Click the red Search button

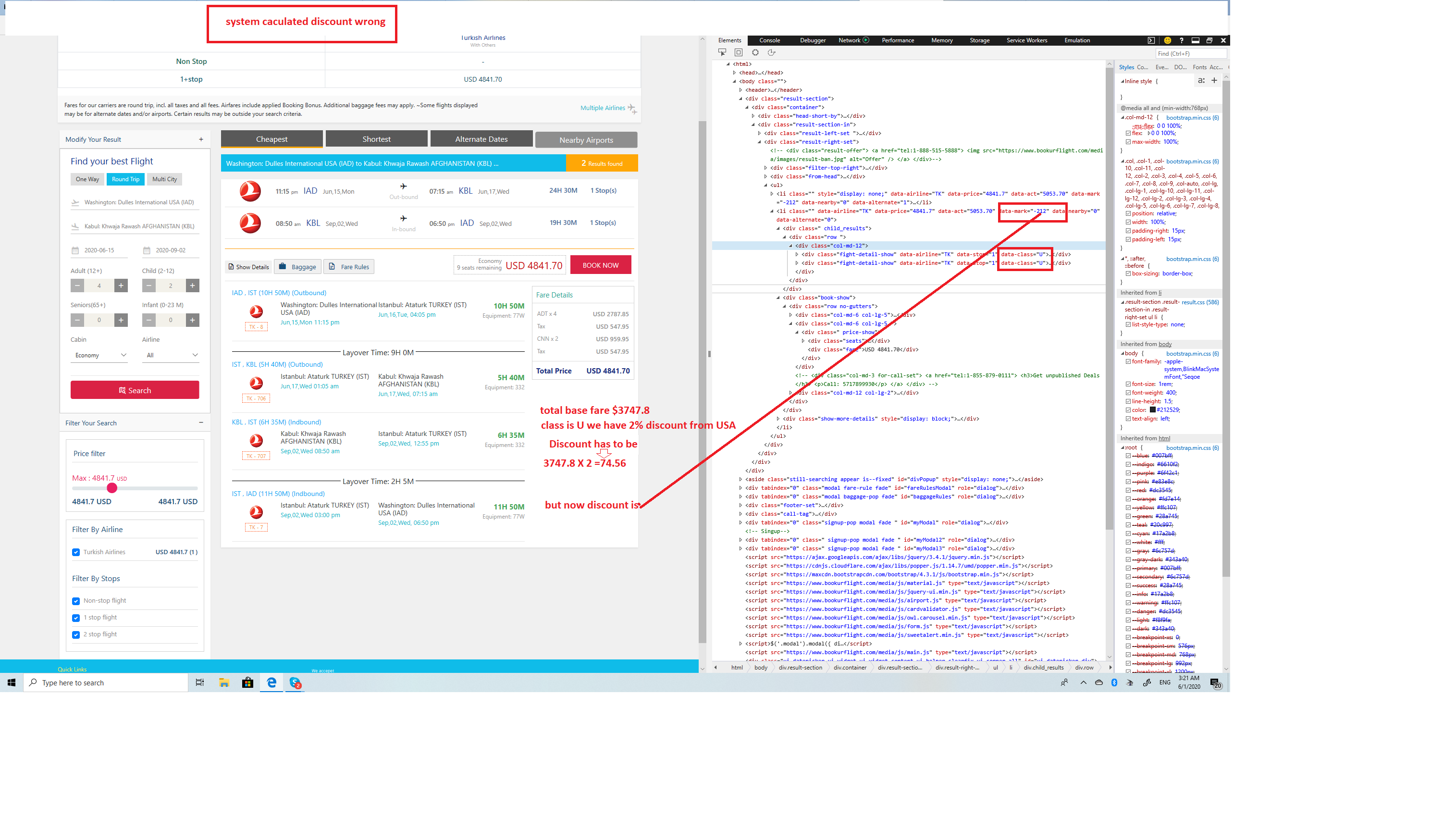(x=135, y=390)
